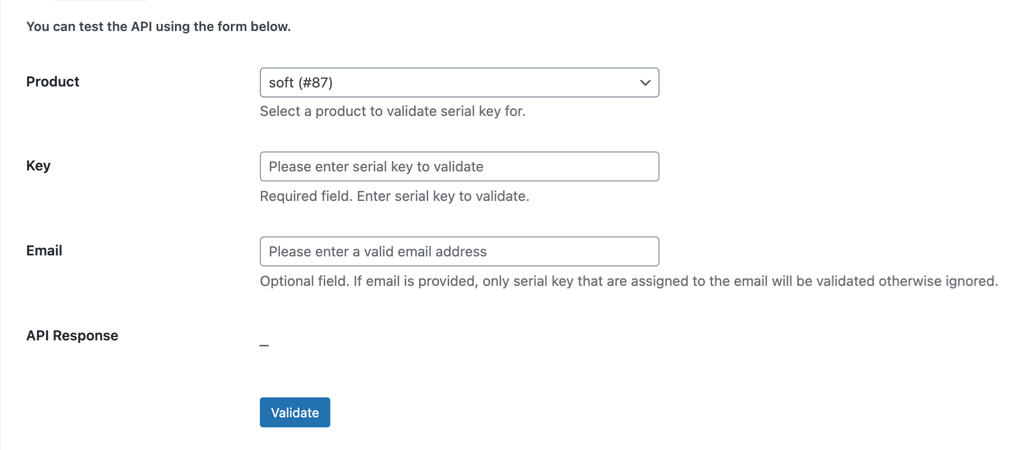This screenshot has width=1029, height=450.
Task: Click the 'Optional field' hint under Email
Action: tap(629, 281)
